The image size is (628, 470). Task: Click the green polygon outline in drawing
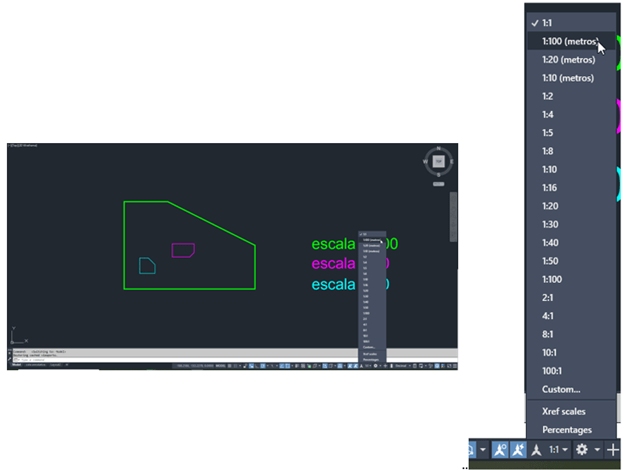125,245
